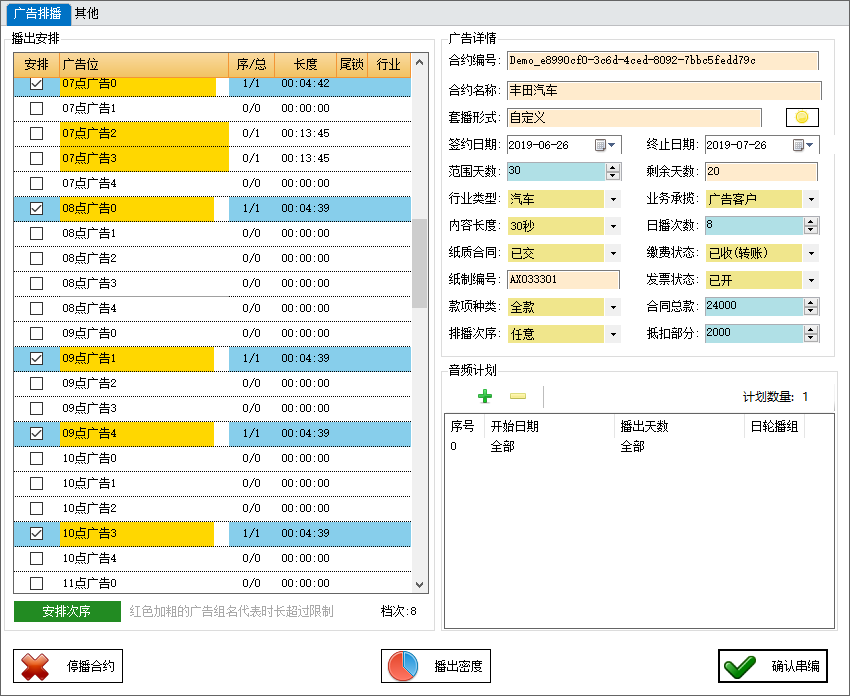This screenshot has width=850, height=696.
Task: Click the green plus add audio plan icon
Action: point(485,396)
